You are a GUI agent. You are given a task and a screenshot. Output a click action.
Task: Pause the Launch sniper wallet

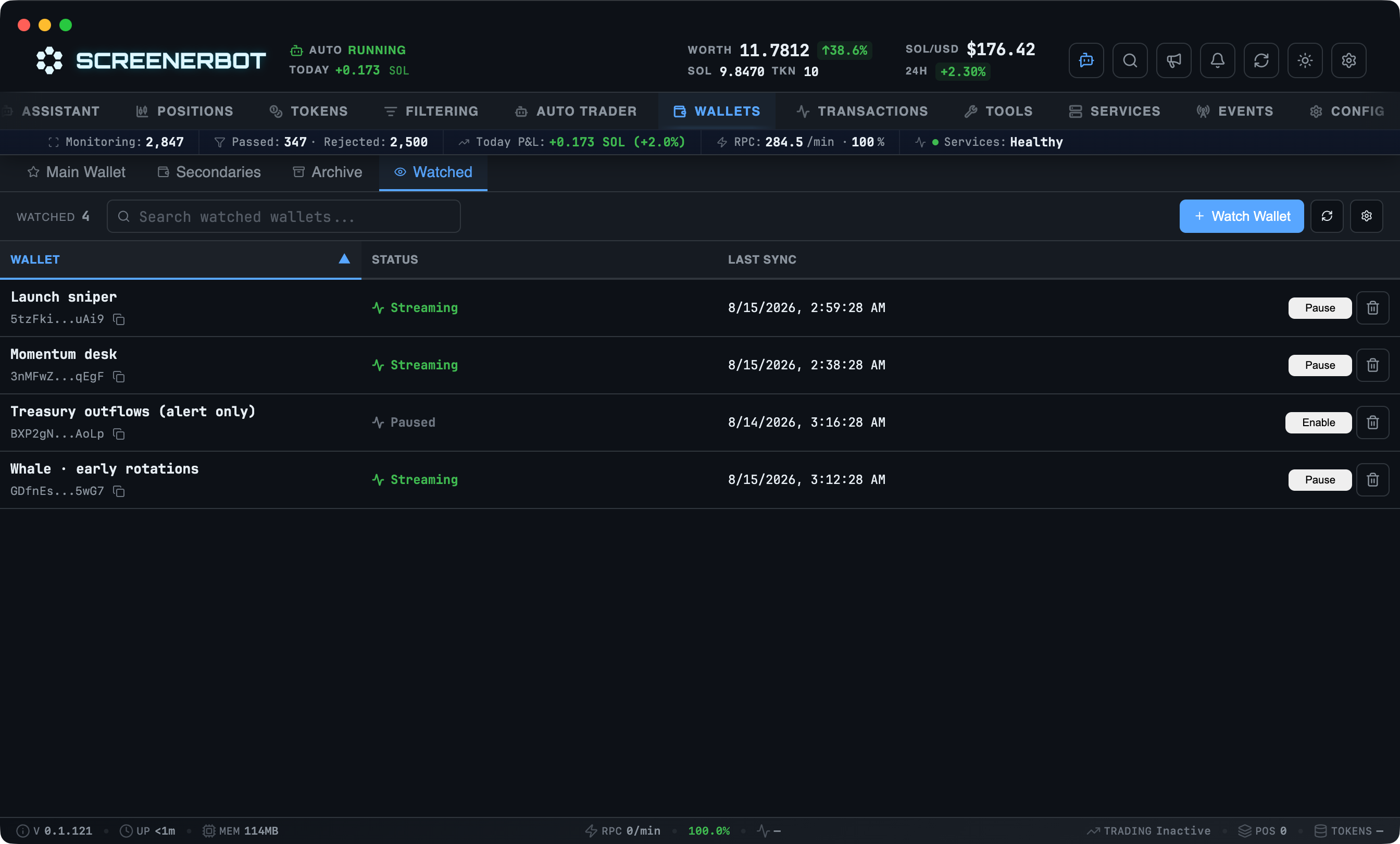click(x=1319, y=308)
